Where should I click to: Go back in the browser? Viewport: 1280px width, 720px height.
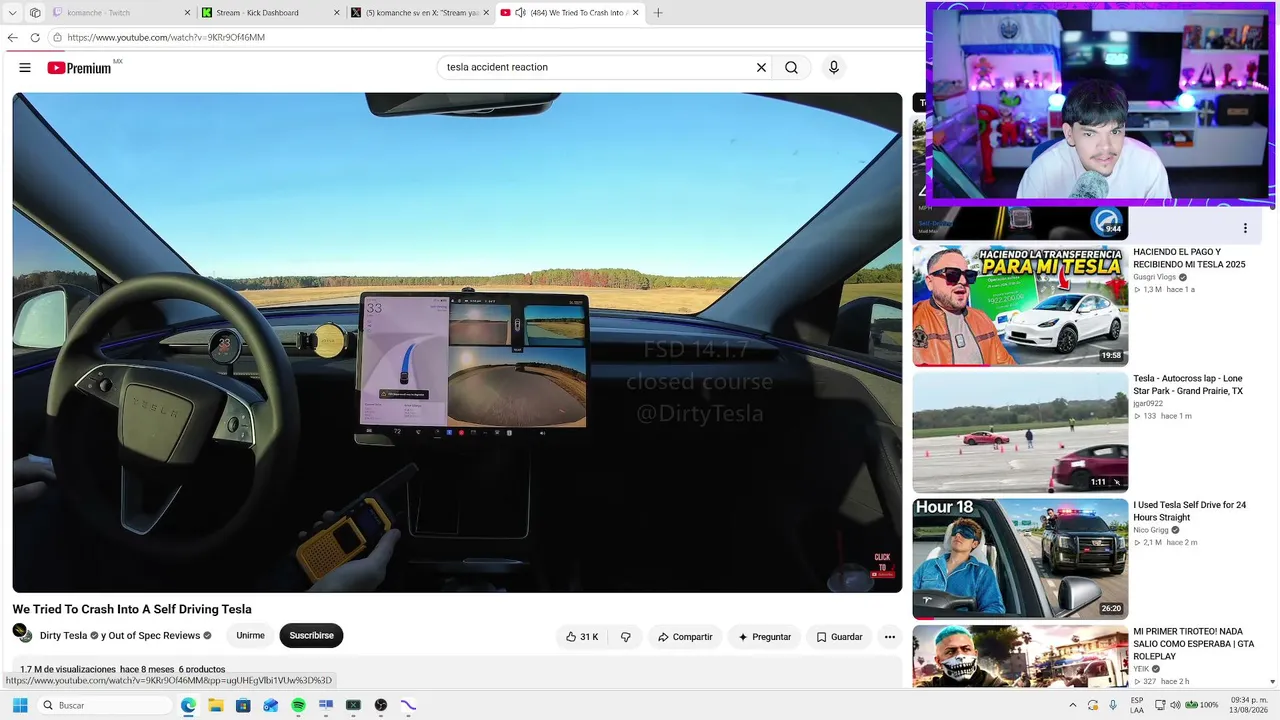[x=13, y=38]
